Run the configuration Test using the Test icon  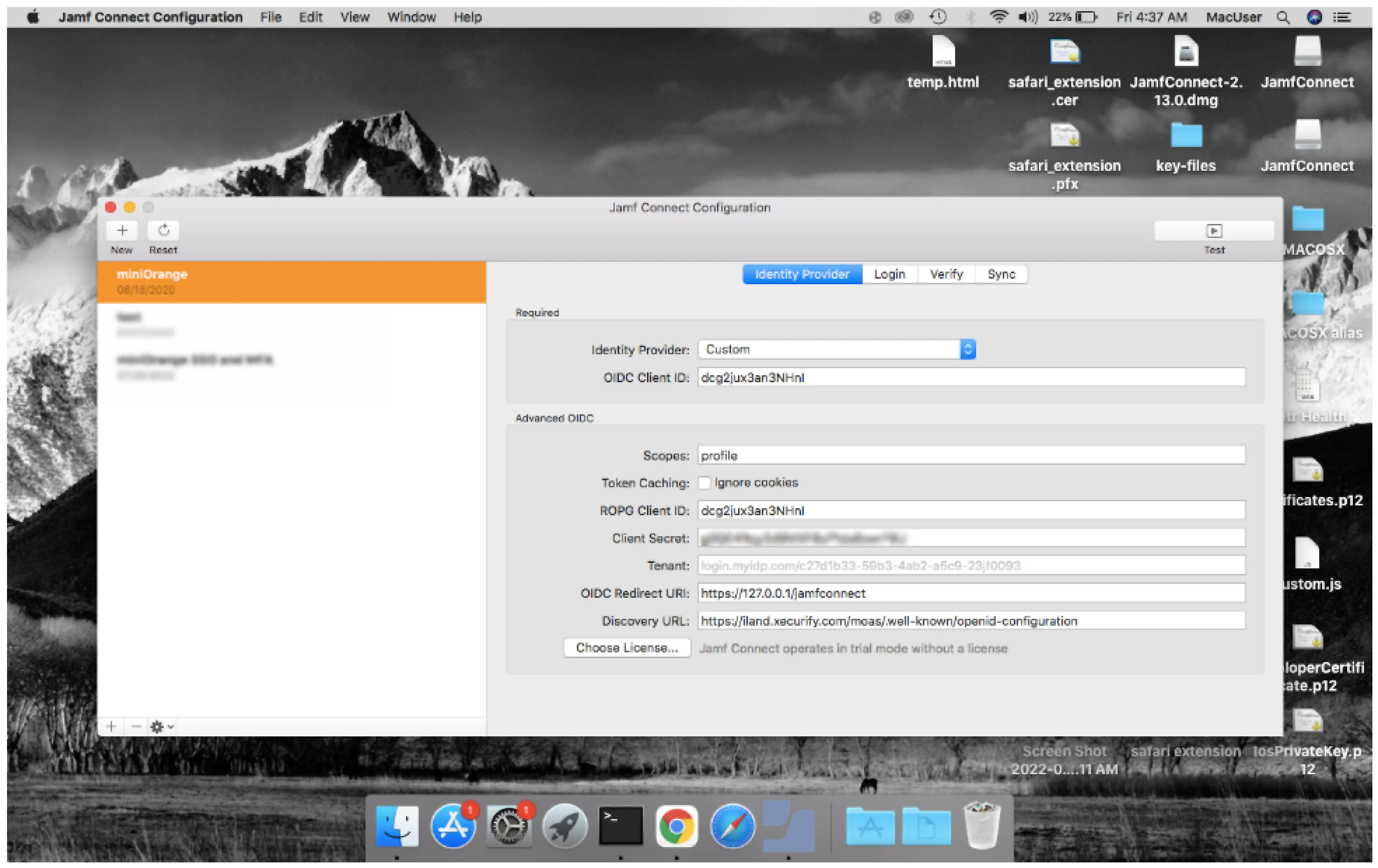point(1215,231)
